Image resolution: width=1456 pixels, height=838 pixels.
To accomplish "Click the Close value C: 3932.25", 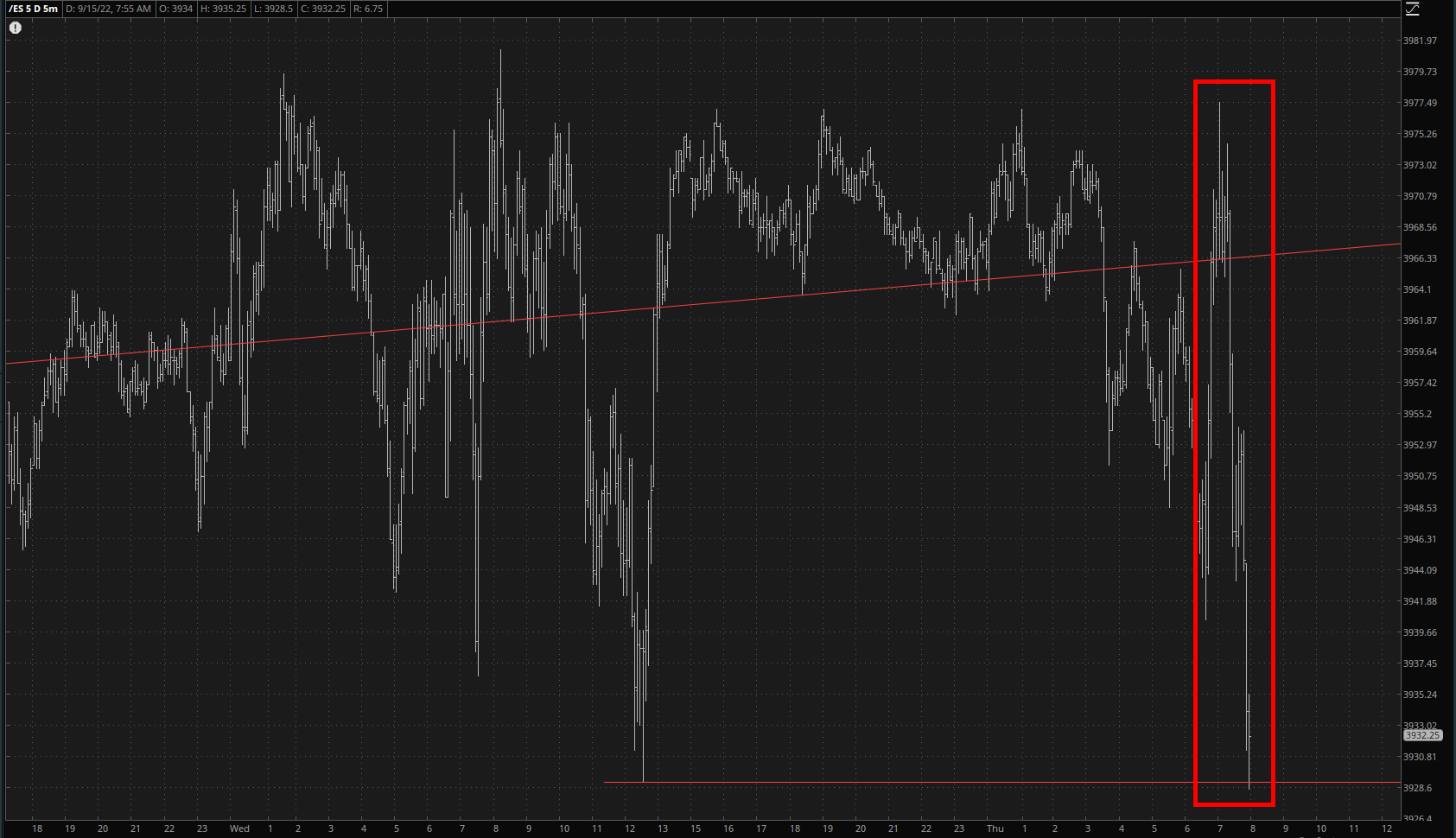I will coord(323,9).
